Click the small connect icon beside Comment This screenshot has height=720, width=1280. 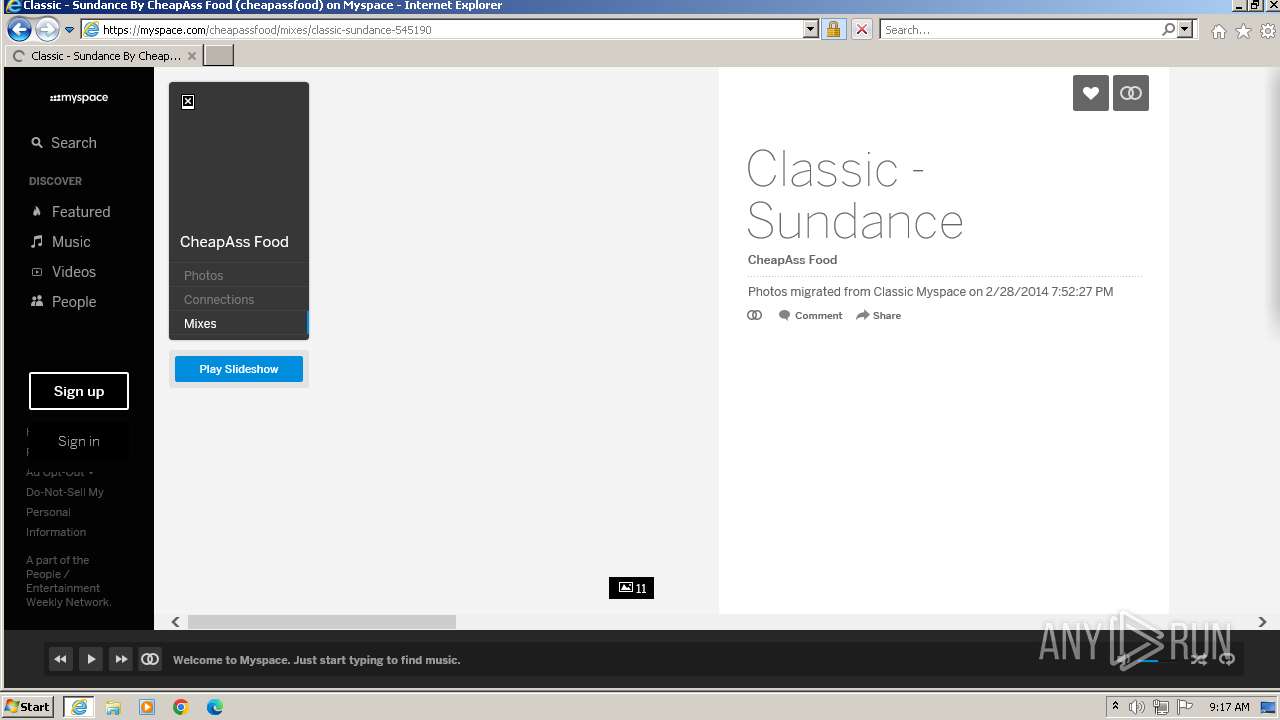click(x=755, y=315)
